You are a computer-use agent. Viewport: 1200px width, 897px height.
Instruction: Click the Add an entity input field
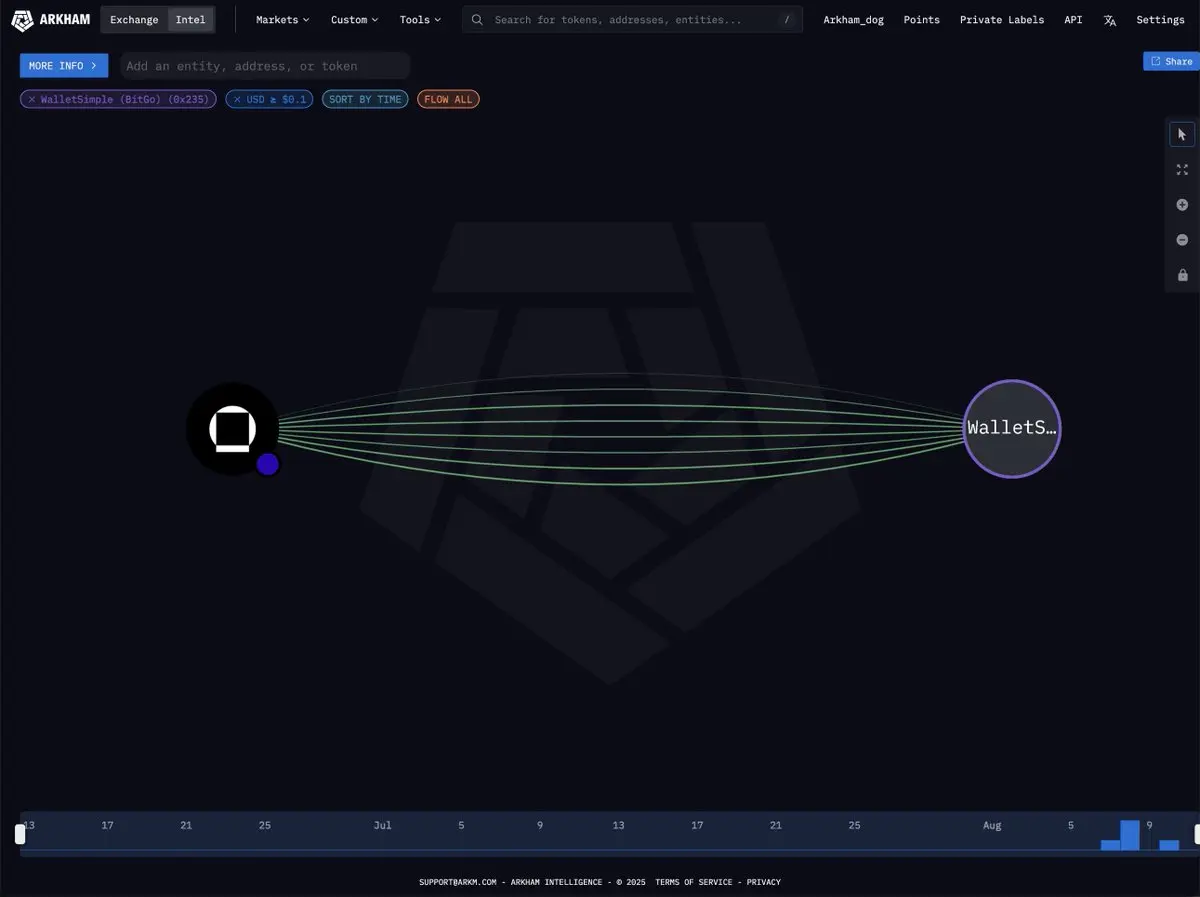(265, 66)
